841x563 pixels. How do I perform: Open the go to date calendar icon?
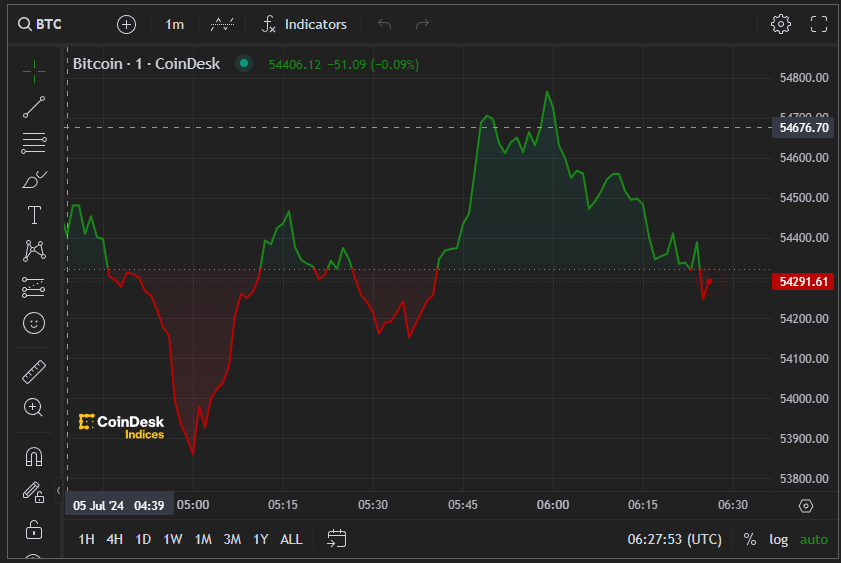point(337,539)
